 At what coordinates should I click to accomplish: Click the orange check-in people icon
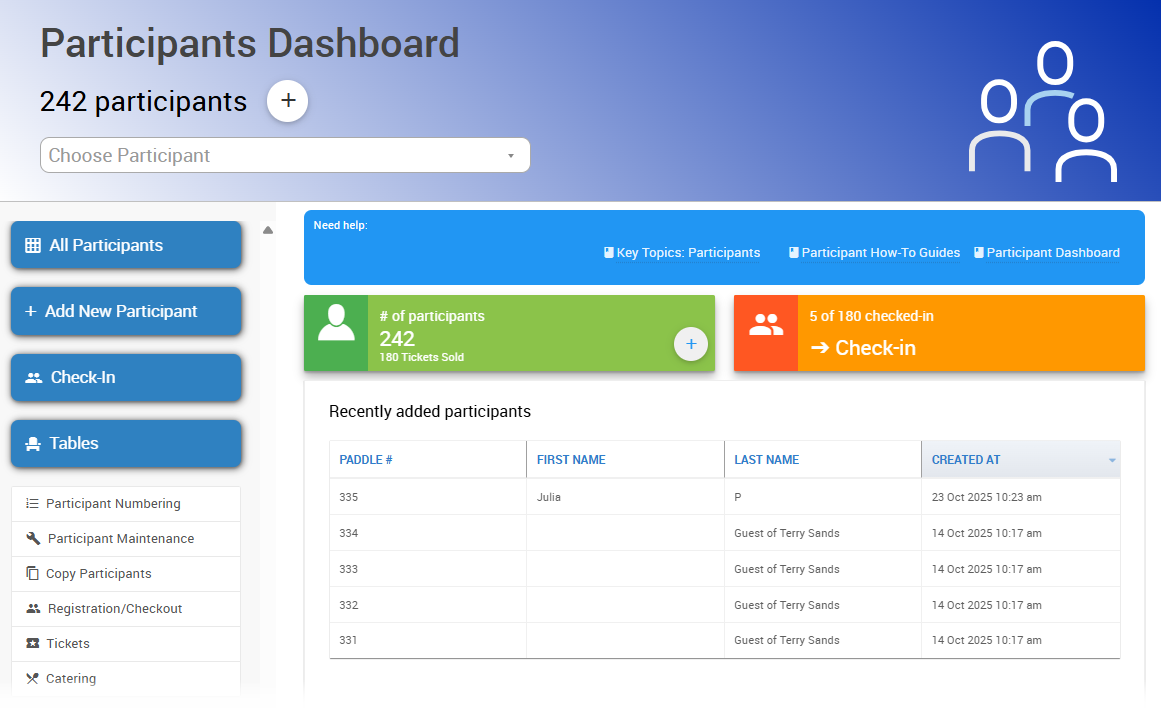pos(765,325)
